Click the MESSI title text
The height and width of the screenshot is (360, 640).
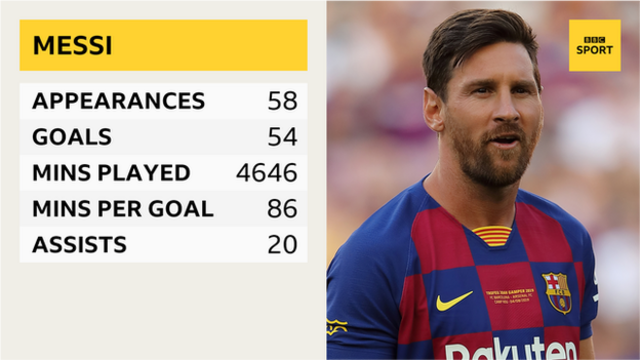[x=72, y=45]
